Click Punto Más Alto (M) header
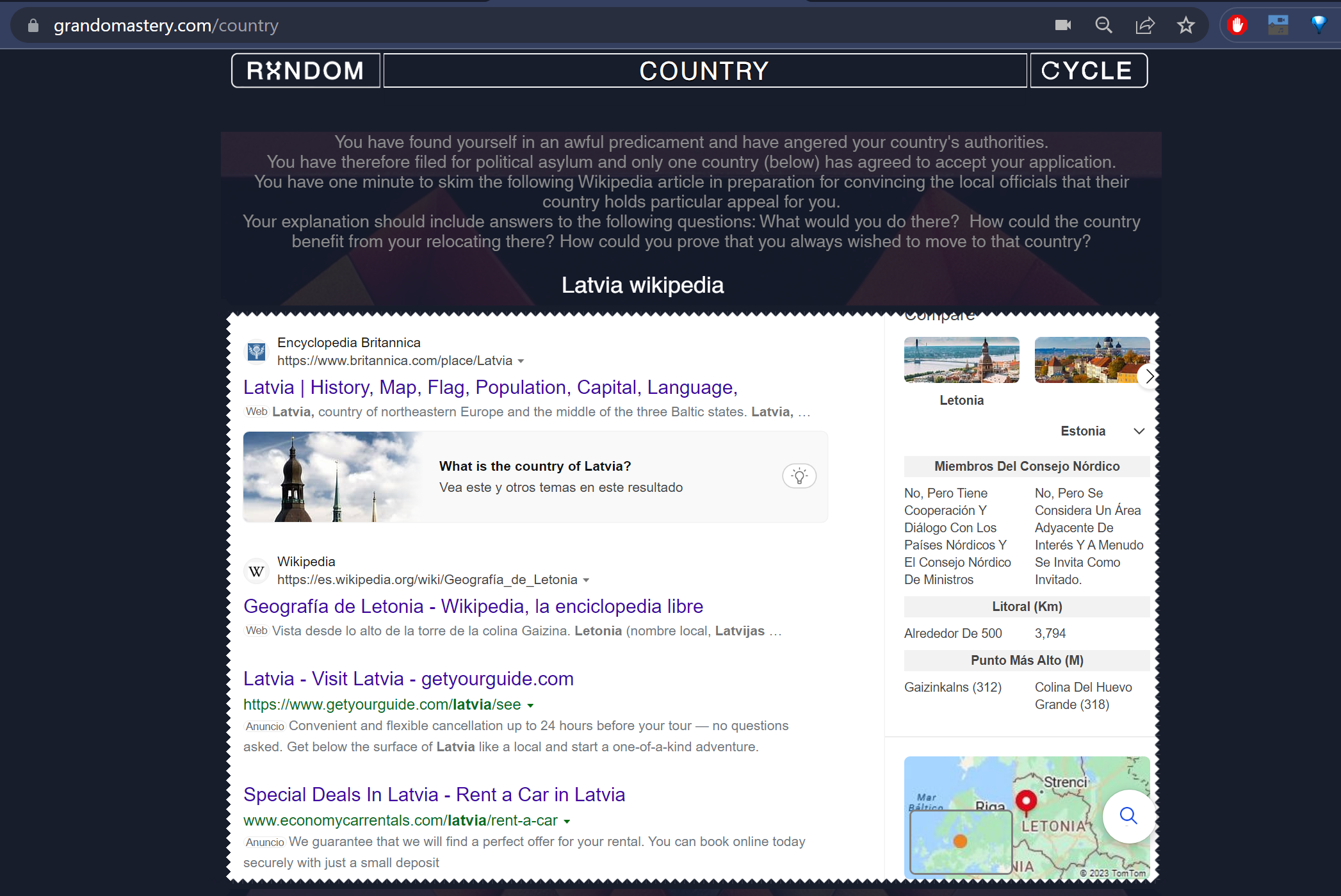Screen dimensions: 1341x896 (x=1027, y=660)
